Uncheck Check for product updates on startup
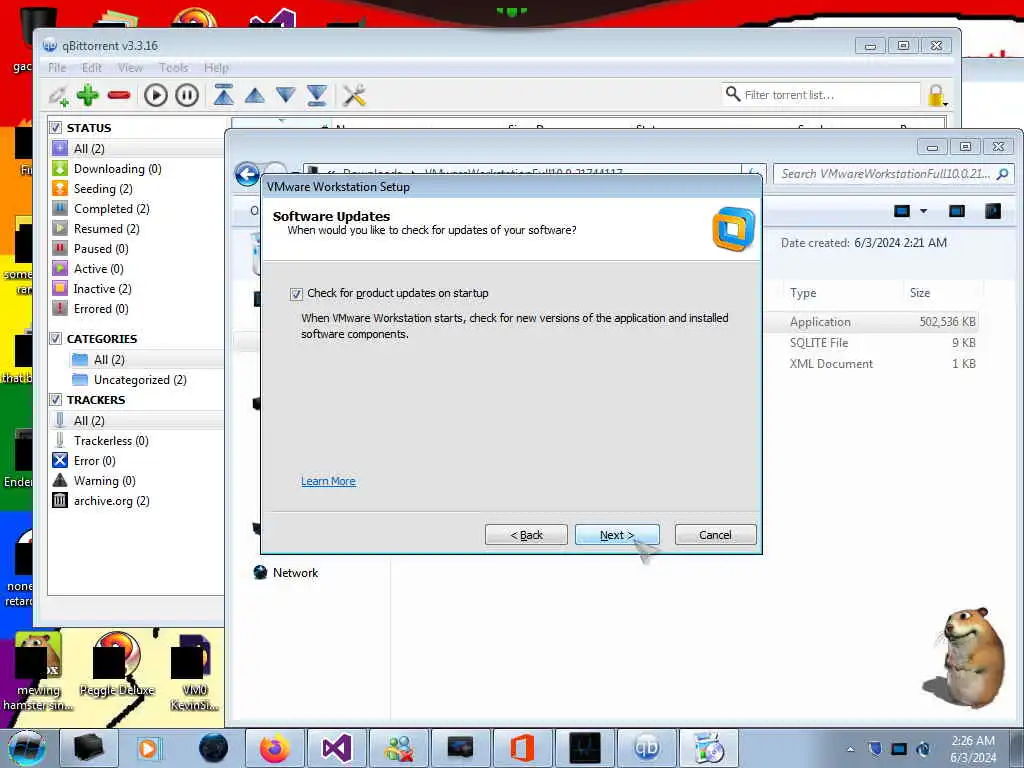This screenshot has height=768, width=1024. point(296,294)
